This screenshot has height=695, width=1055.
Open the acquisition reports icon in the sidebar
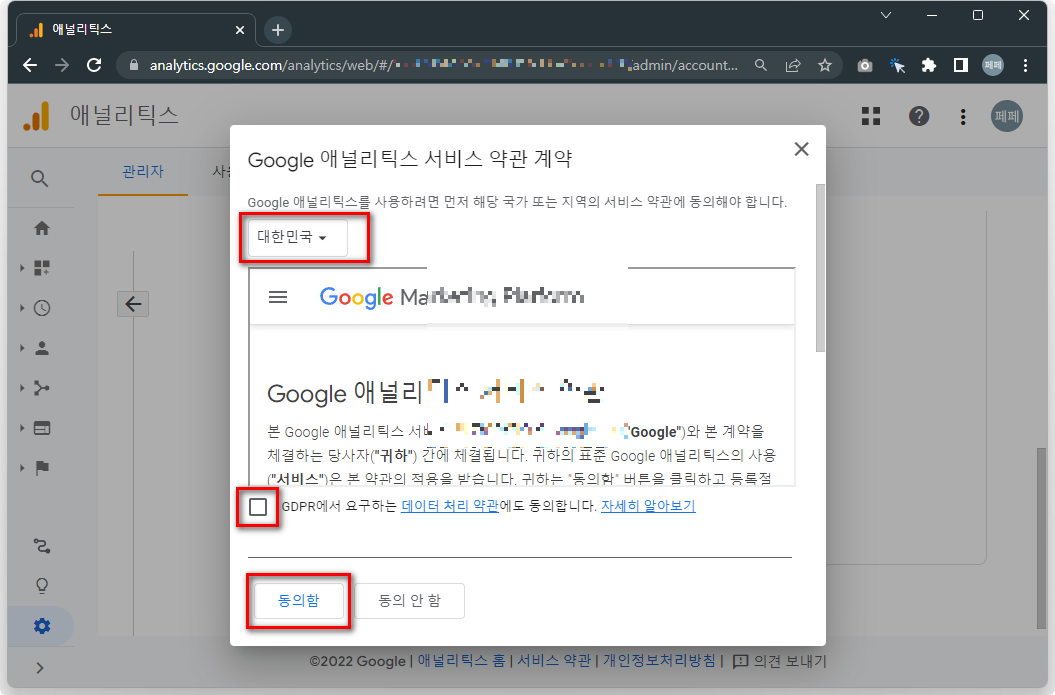click(x=41, y=388)
